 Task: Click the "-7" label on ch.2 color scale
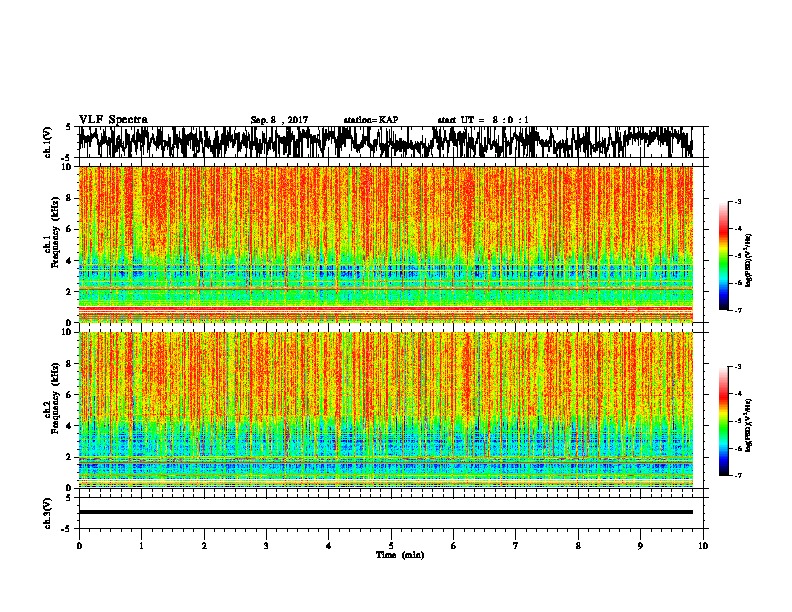737,475
